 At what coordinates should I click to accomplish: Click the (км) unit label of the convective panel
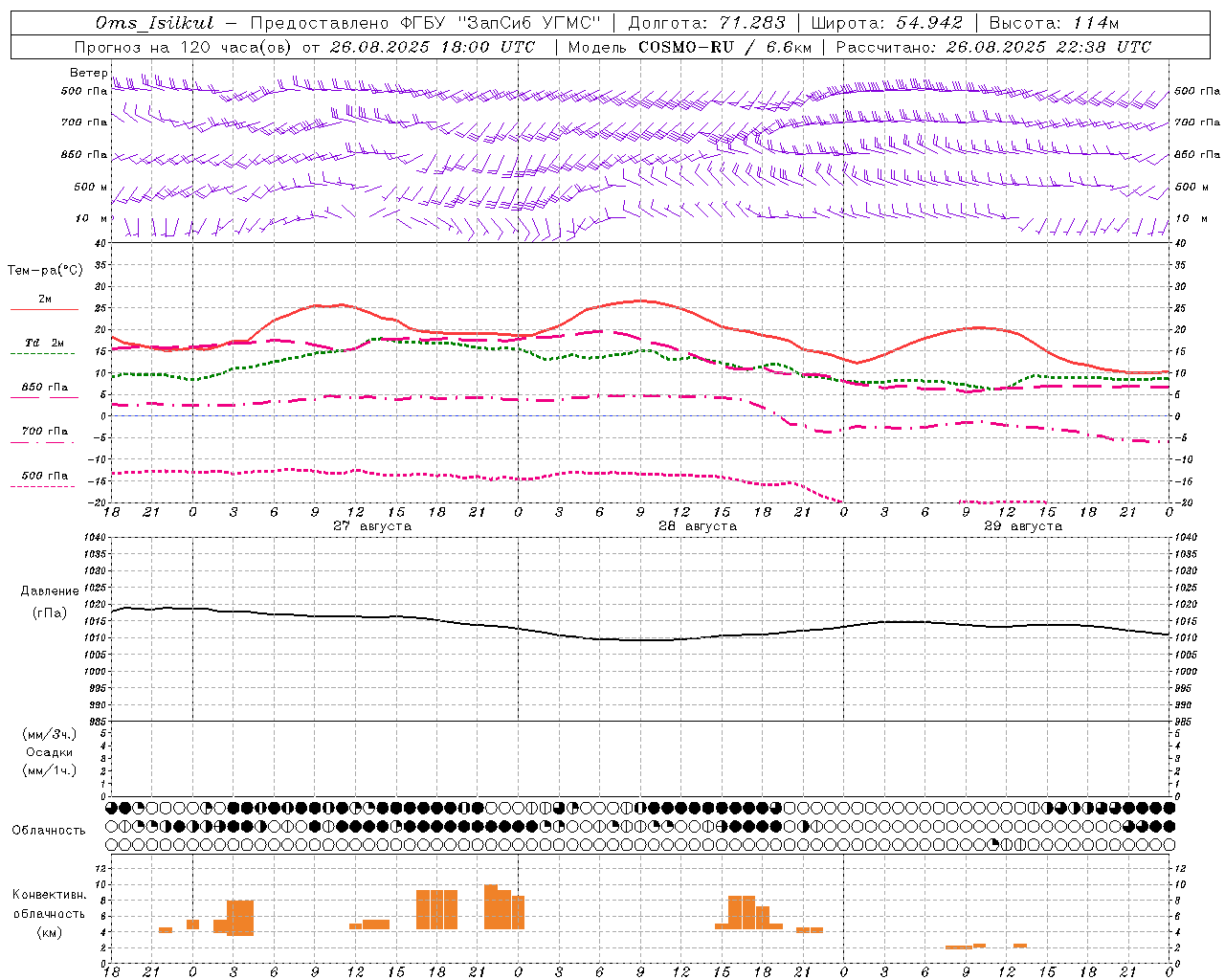(50, 932)
